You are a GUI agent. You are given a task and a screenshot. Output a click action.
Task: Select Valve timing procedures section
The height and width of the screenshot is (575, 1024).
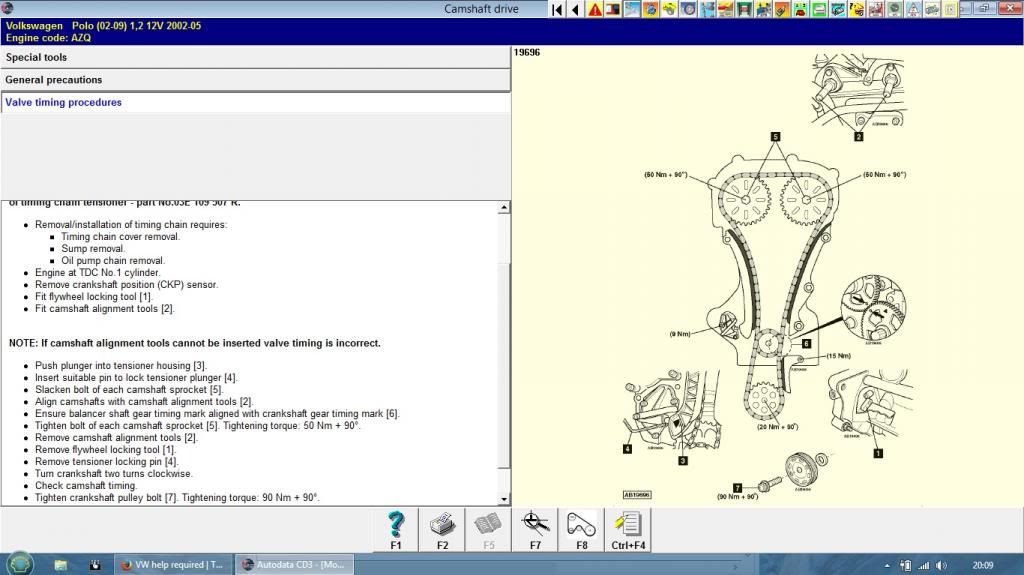(x=255, y=103)
